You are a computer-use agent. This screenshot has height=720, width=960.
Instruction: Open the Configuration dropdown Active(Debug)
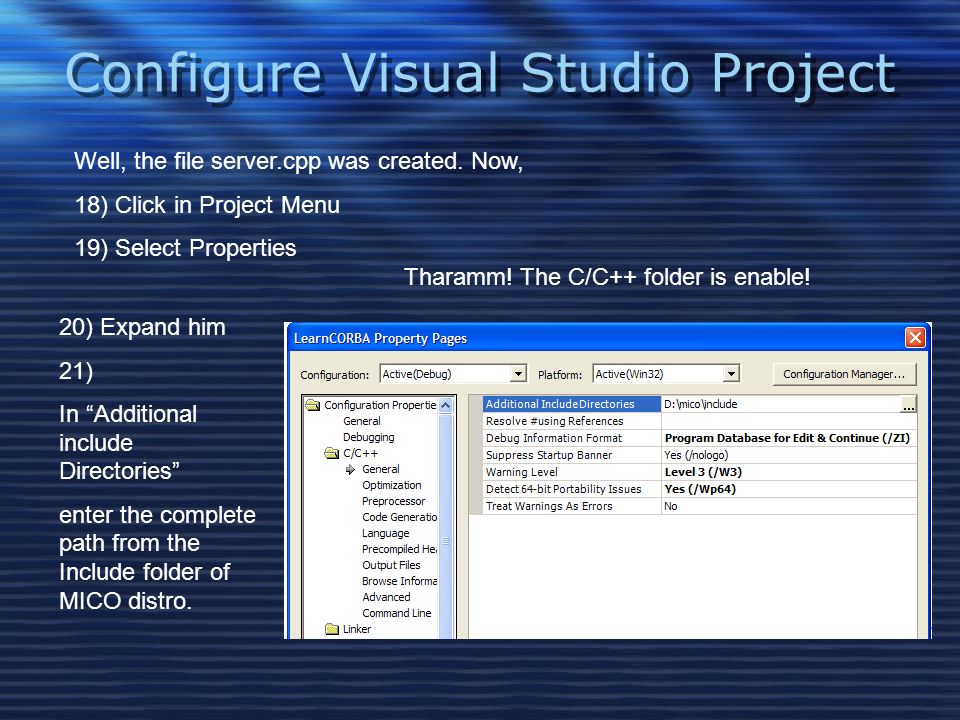click(518, 373)
